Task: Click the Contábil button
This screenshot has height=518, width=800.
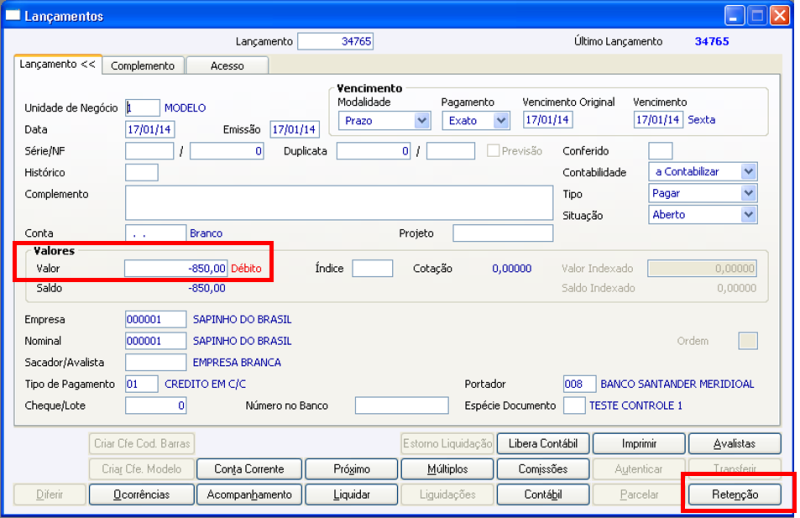Action: pyautogui.click(x=543, y=495)
